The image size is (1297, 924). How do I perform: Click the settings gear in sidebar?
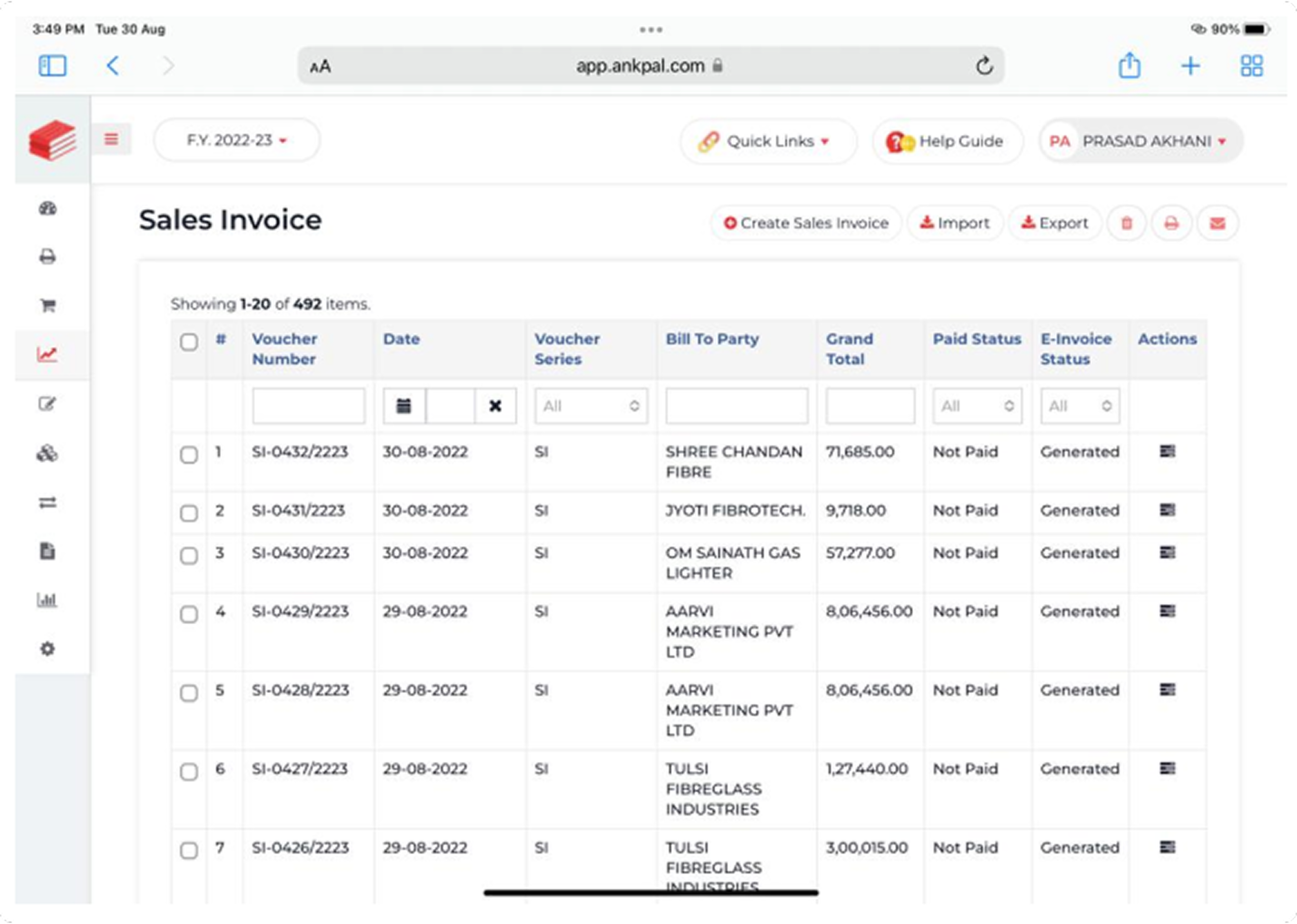48,648
